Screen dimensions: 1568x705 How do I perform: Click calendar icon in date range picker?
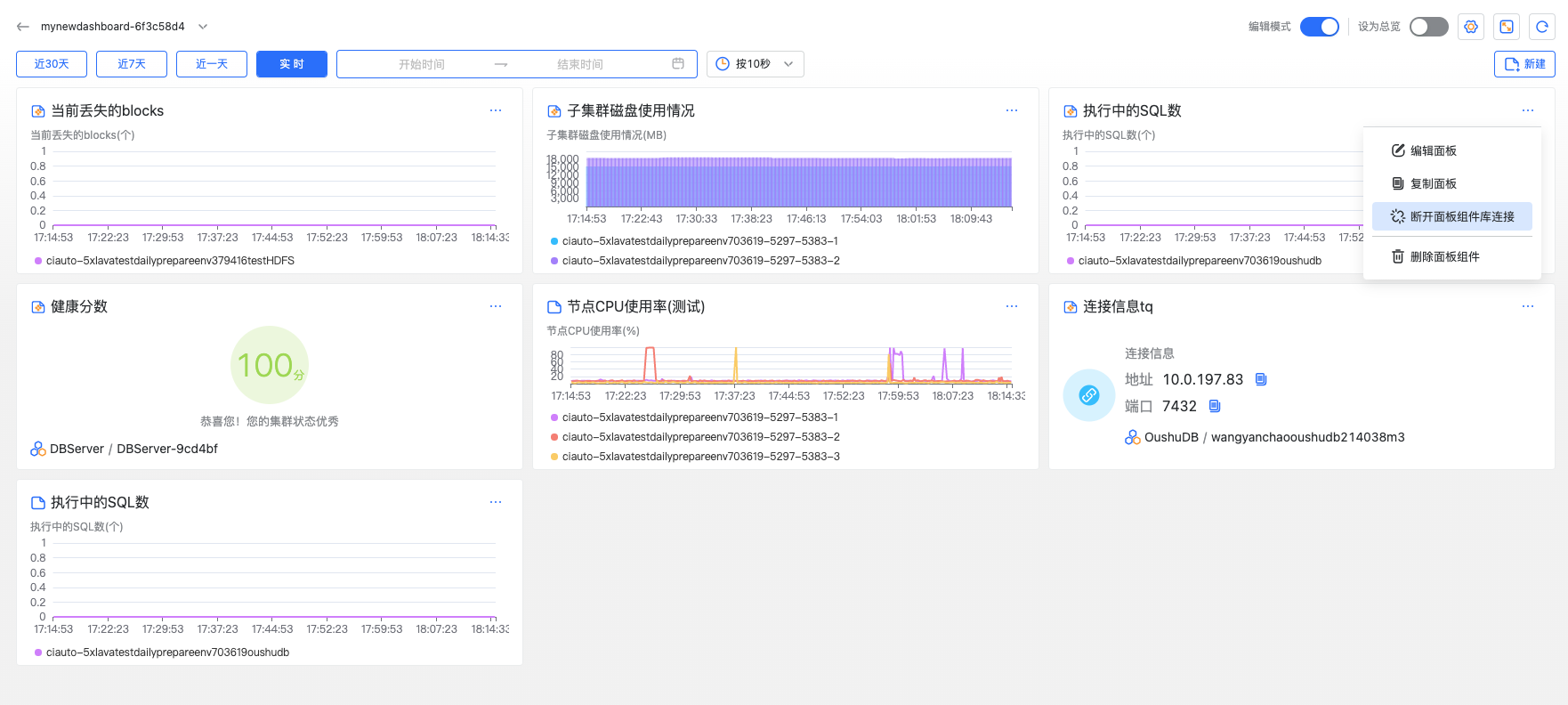click(678, 64)
